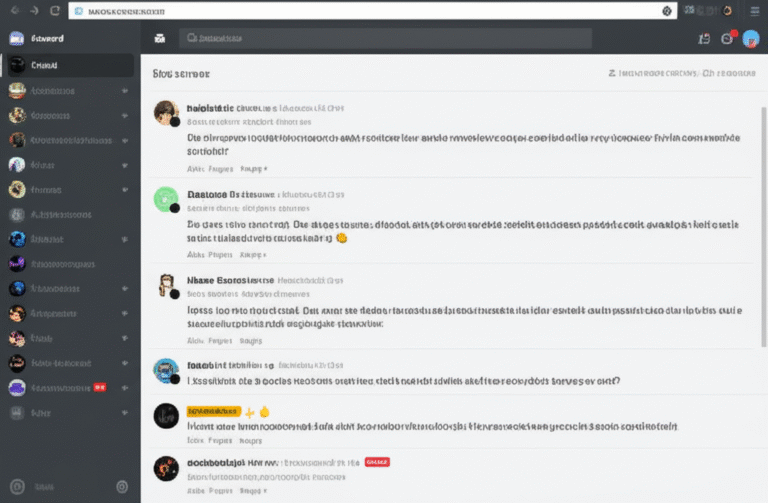Click the thumbs-up emoji beside the yellow tag

[265, 411]
